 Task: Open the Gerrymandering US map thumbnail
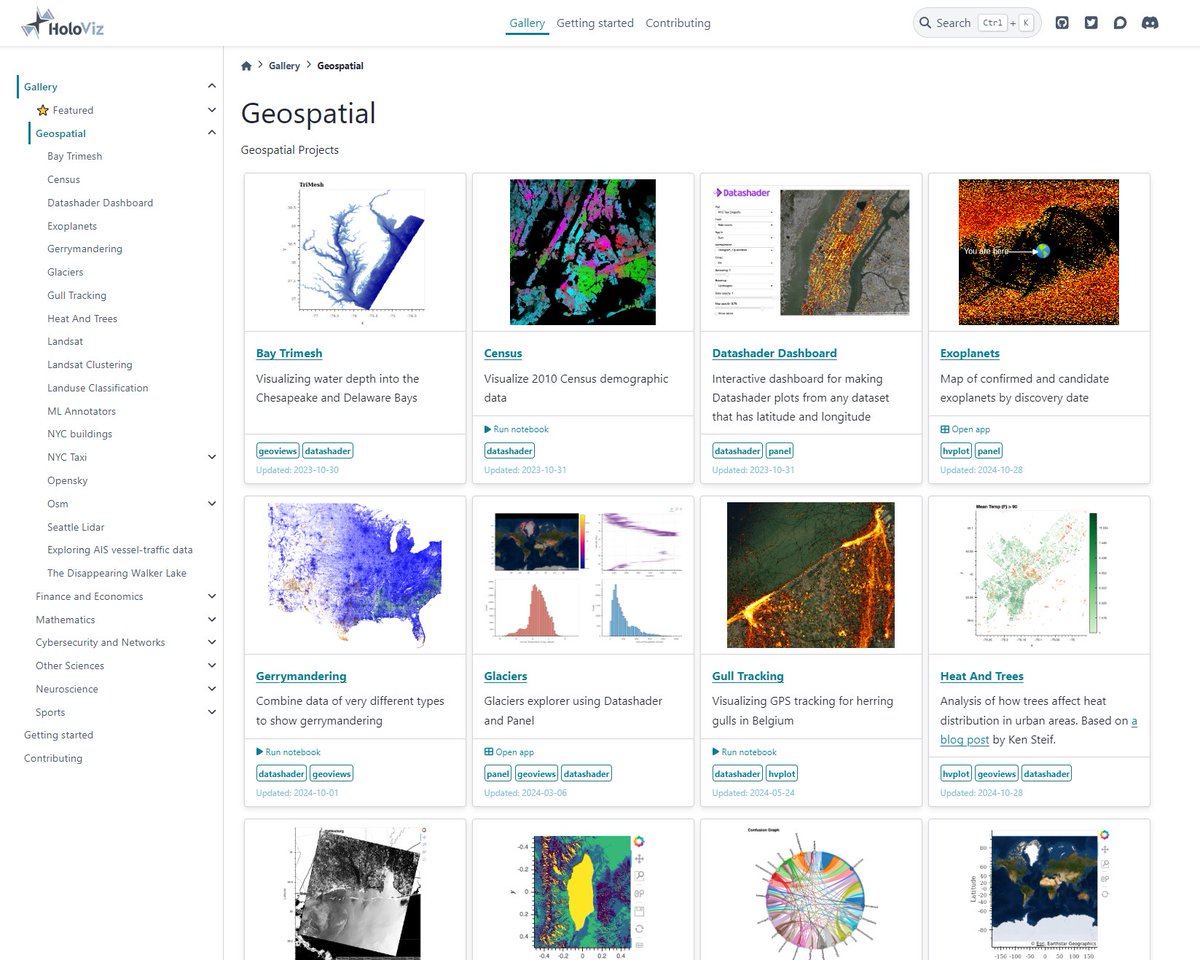tap(355, 575)
